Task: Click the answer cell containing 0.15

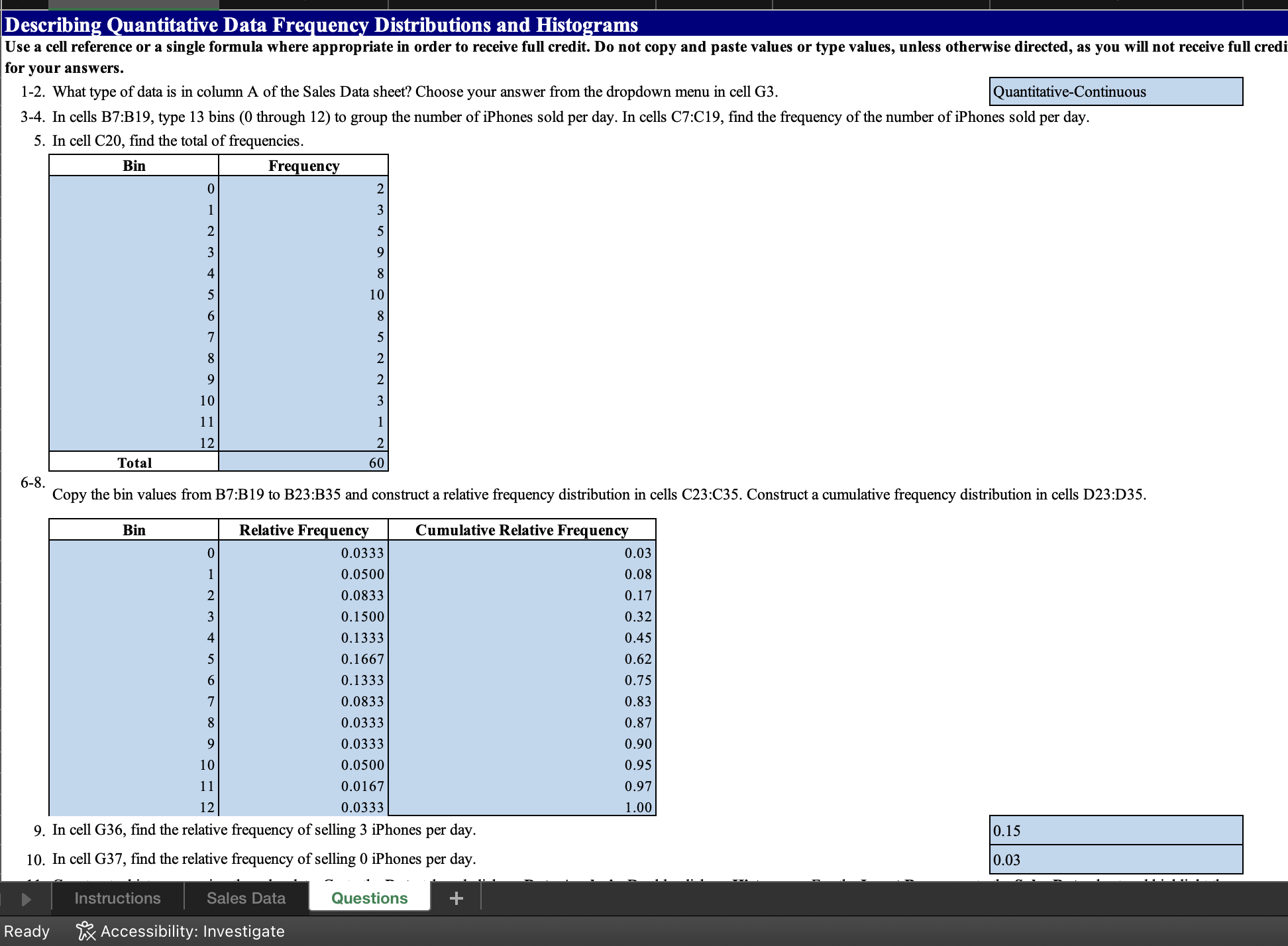Action: (x=1115, y=830)
